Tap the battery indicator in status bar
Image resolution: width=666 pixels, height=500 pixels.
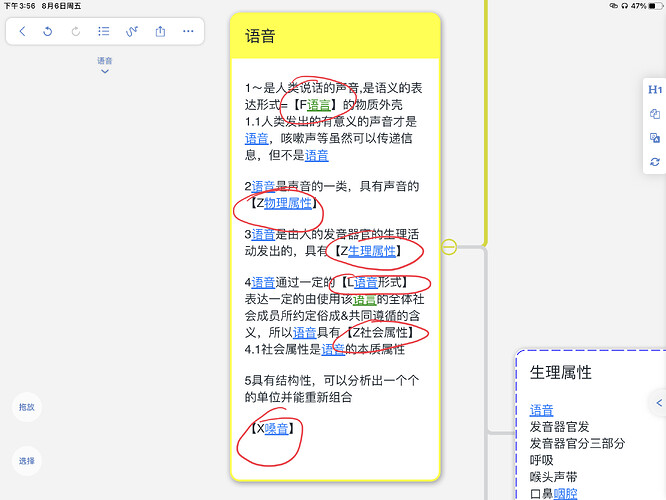click(x=655, y=6)
